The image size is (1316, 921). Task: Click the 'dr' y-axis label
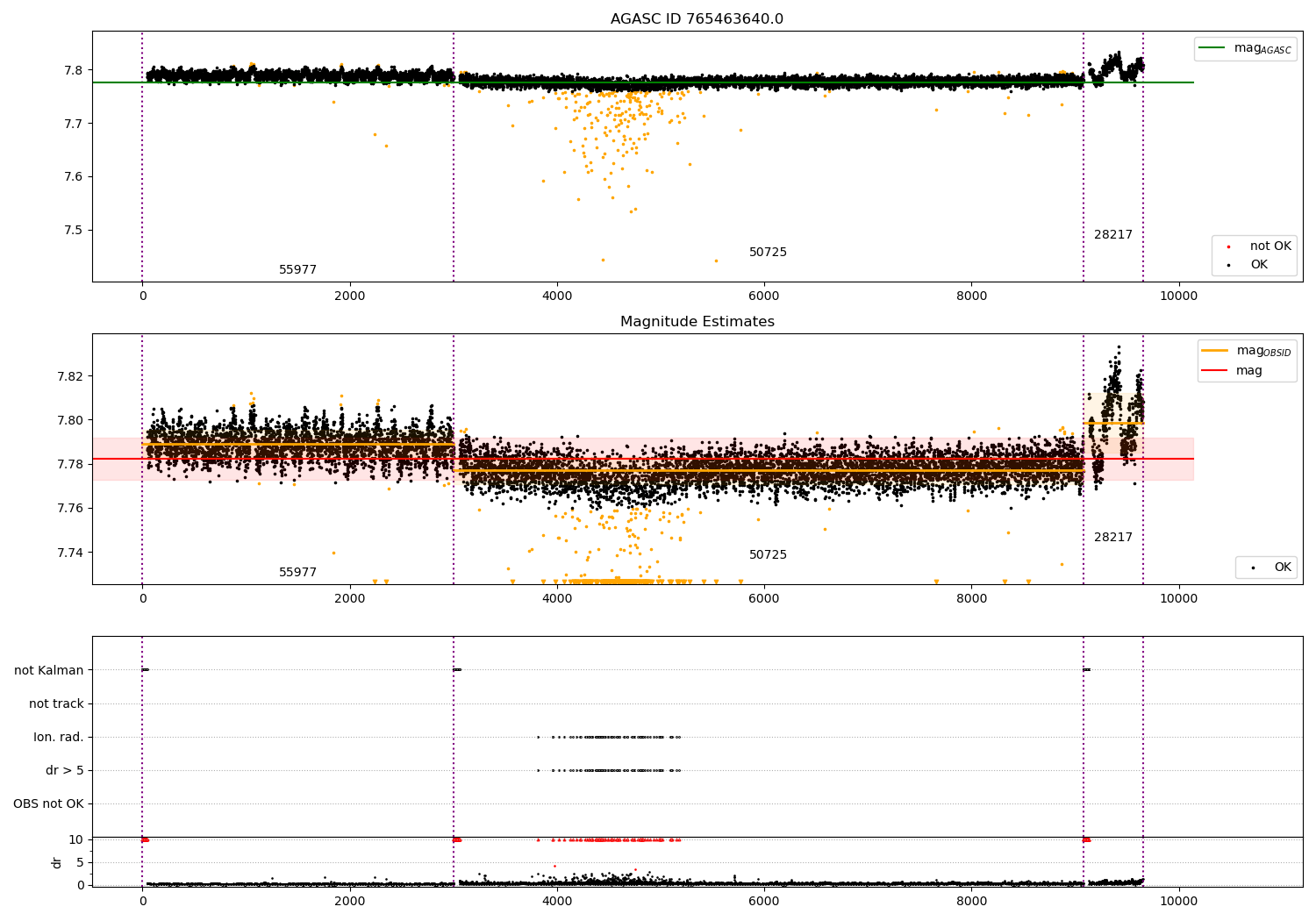pyautogui.click(x=57, y=862)
